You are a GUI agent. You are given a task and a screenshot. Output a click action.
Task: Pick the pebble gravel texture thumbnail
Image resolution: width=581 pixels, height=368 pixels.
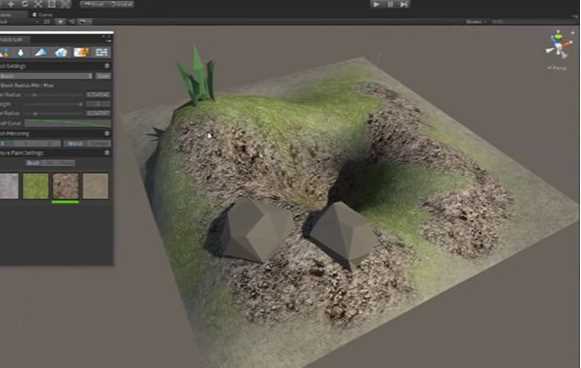(x=66, y=186)
